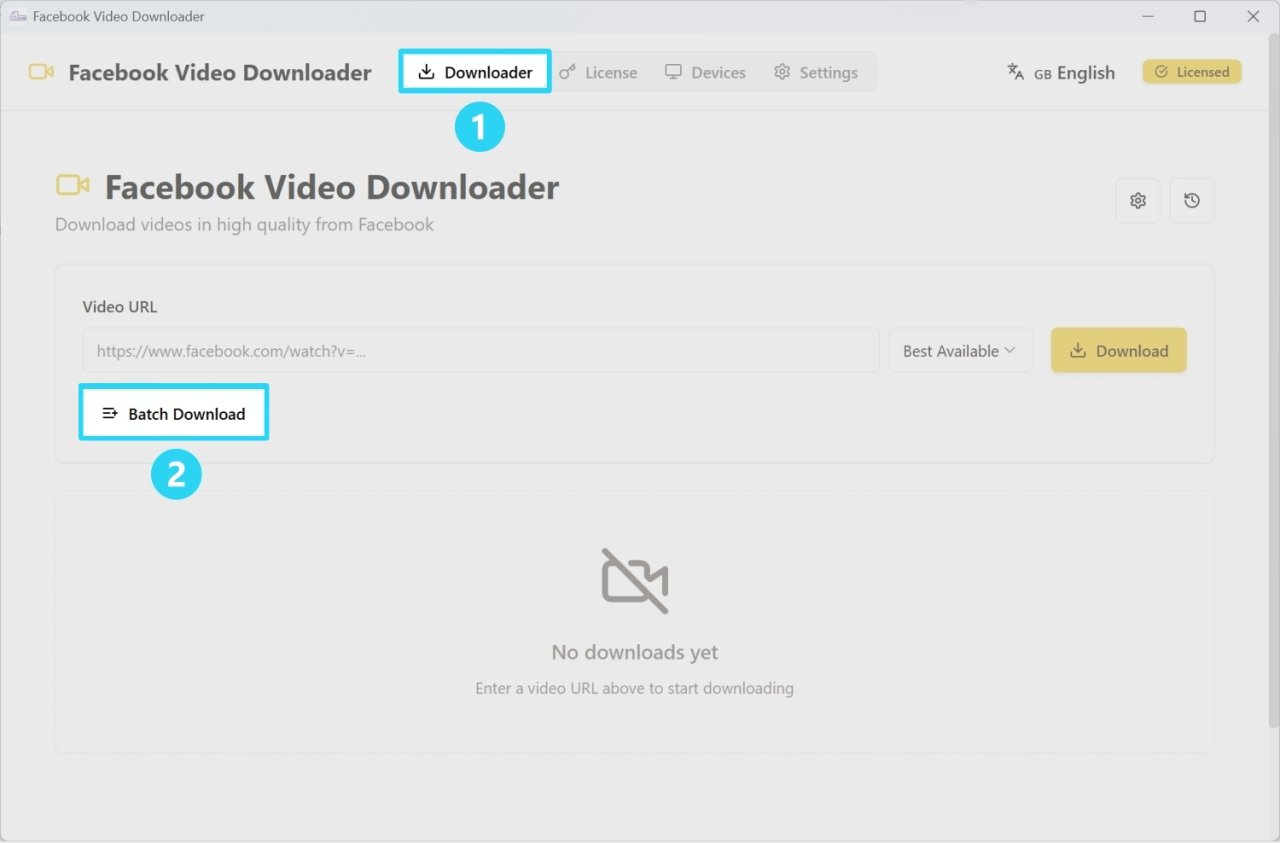Click inside the Video URL input field
1280x843 pixels.
[480, 350]
